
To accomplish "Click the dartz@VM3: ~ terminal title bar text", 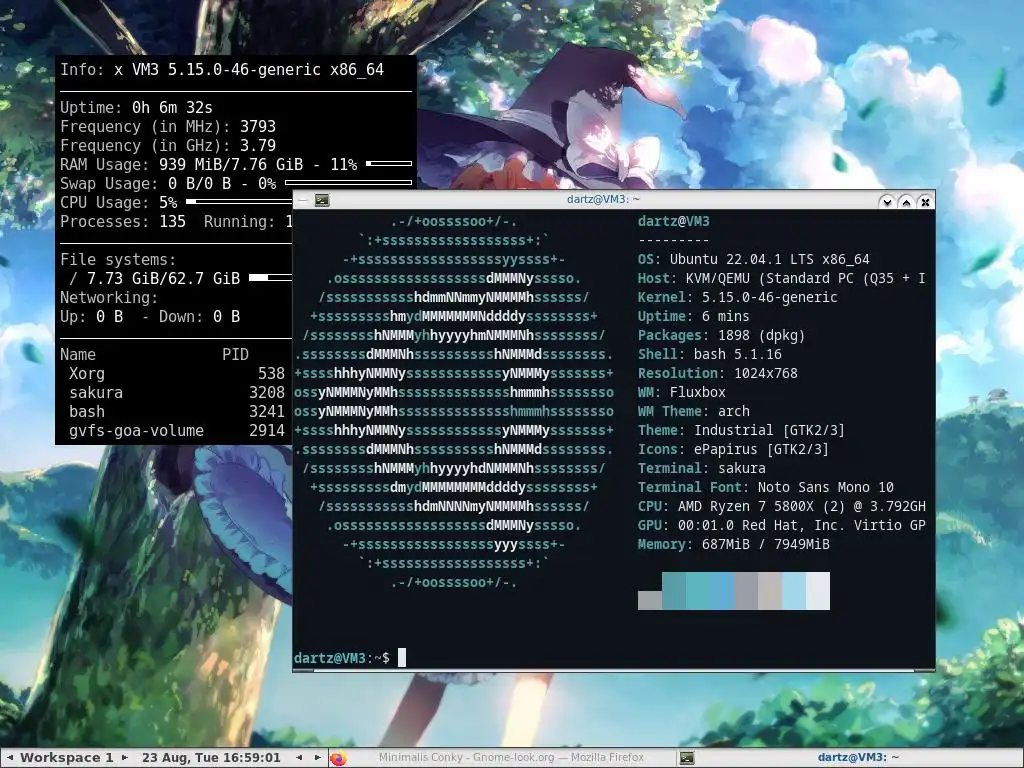I will click(603, 199).
